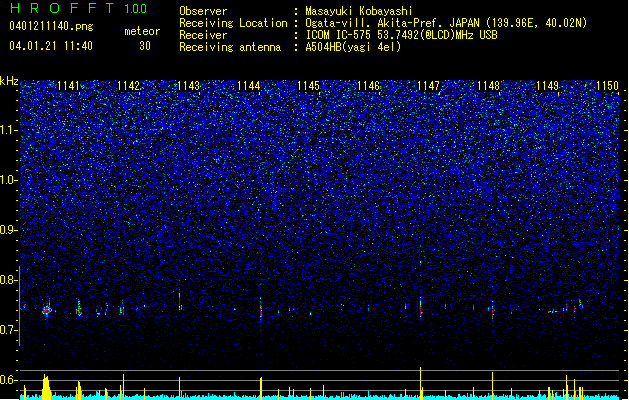
Task: Click the timestamp 04.01.21 11:40
Action: pos(51,46)
